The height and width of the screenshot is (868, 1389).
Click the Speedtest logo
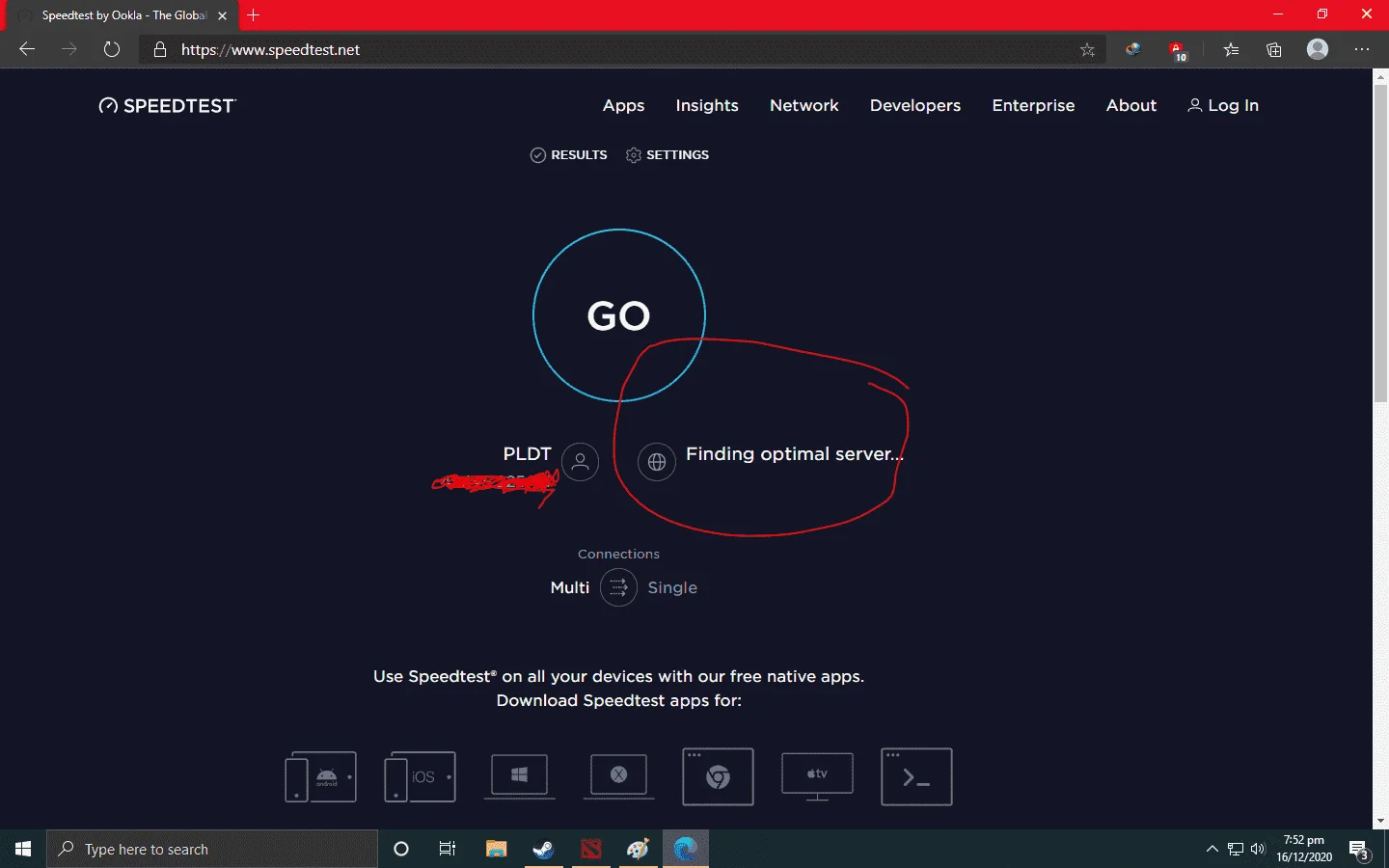pos(167,106)
